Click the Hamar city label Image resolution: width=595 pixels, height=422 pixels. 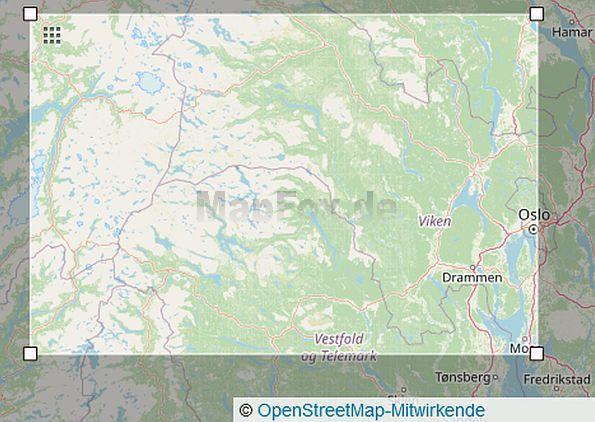tap(572, 32)
